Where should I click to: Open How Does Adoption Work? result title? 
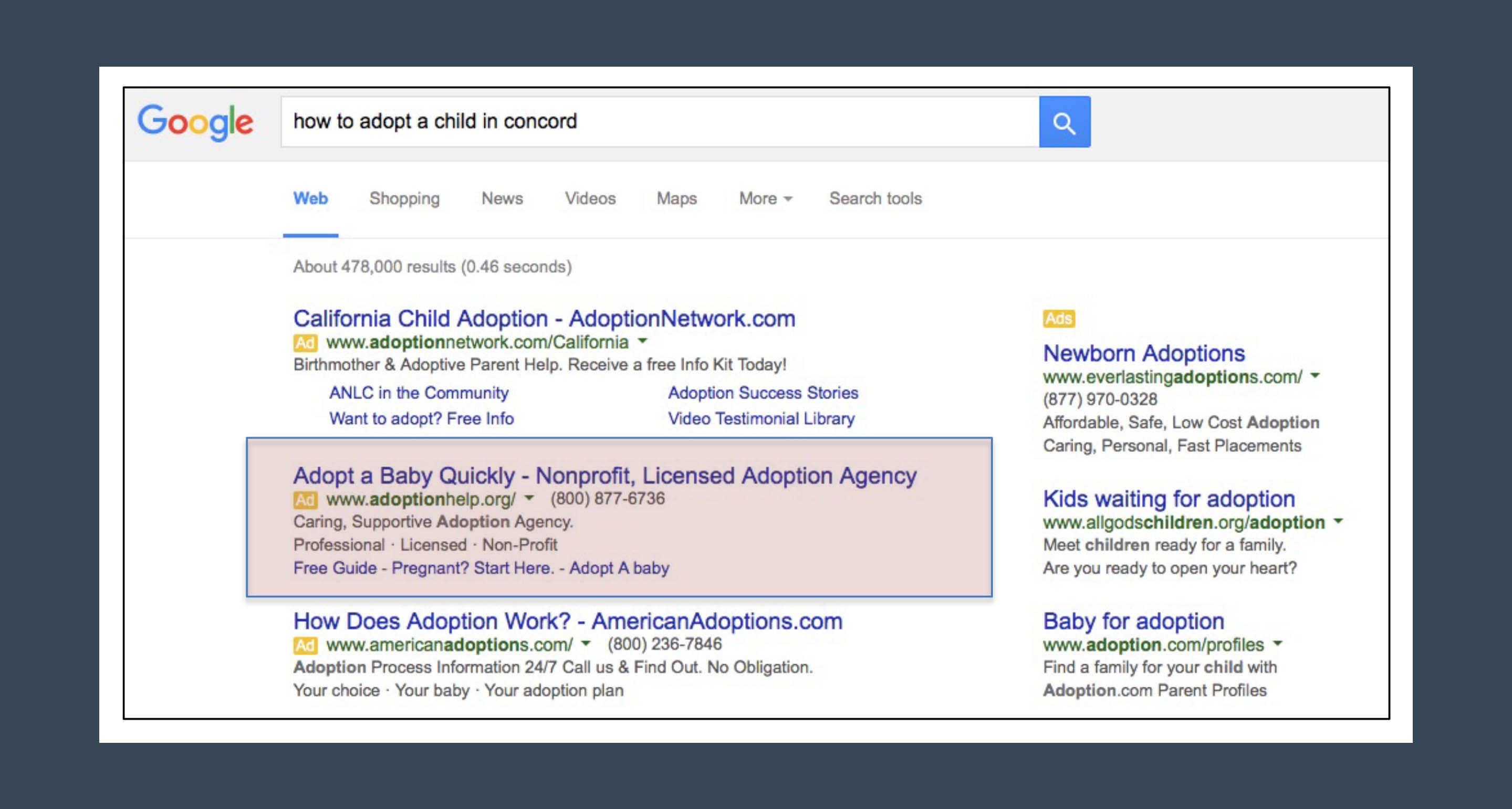(x=568, y=621)
